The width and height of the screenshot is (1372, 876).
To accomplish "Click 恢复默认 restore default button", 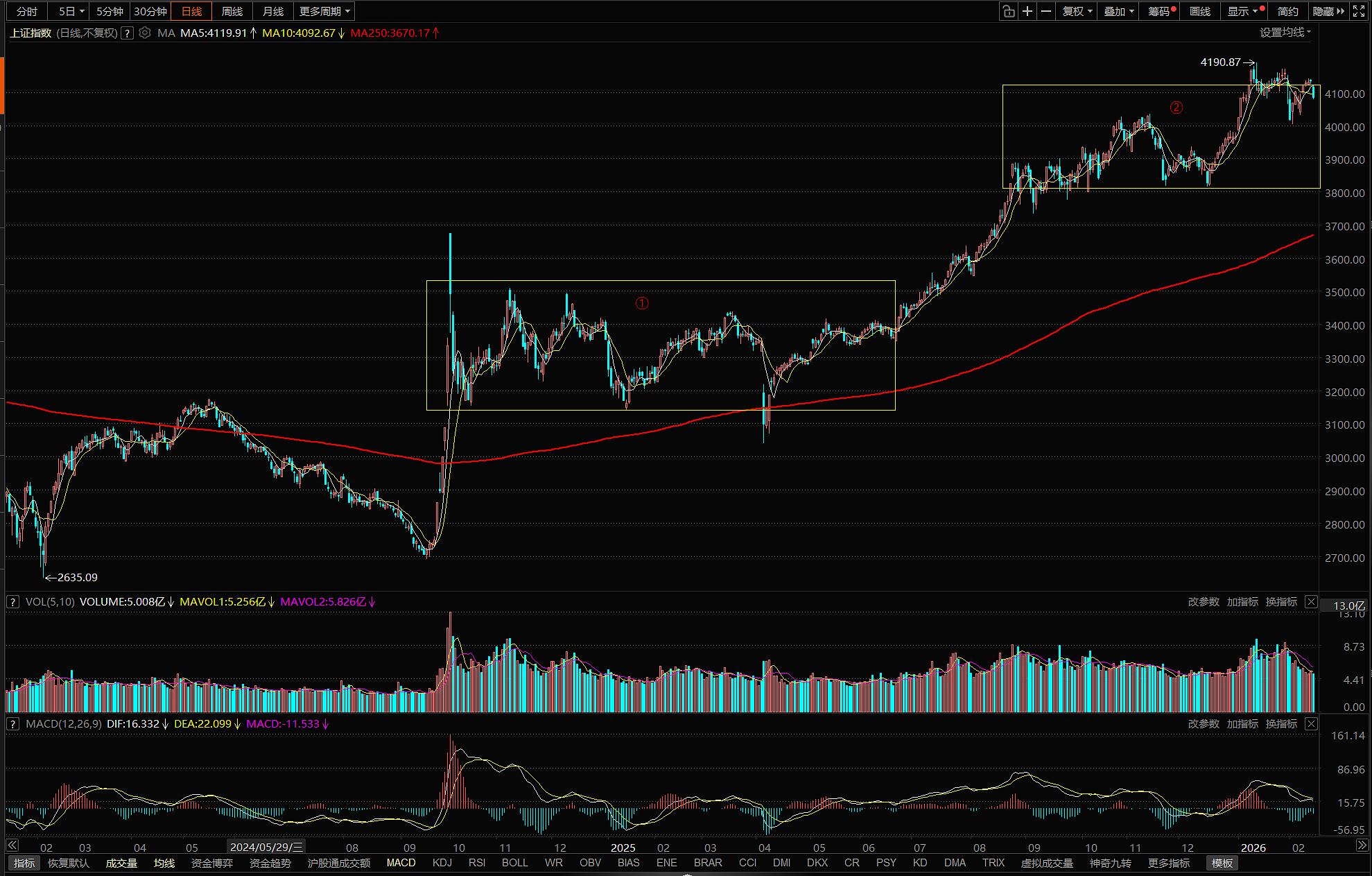I will click(69, 863).
